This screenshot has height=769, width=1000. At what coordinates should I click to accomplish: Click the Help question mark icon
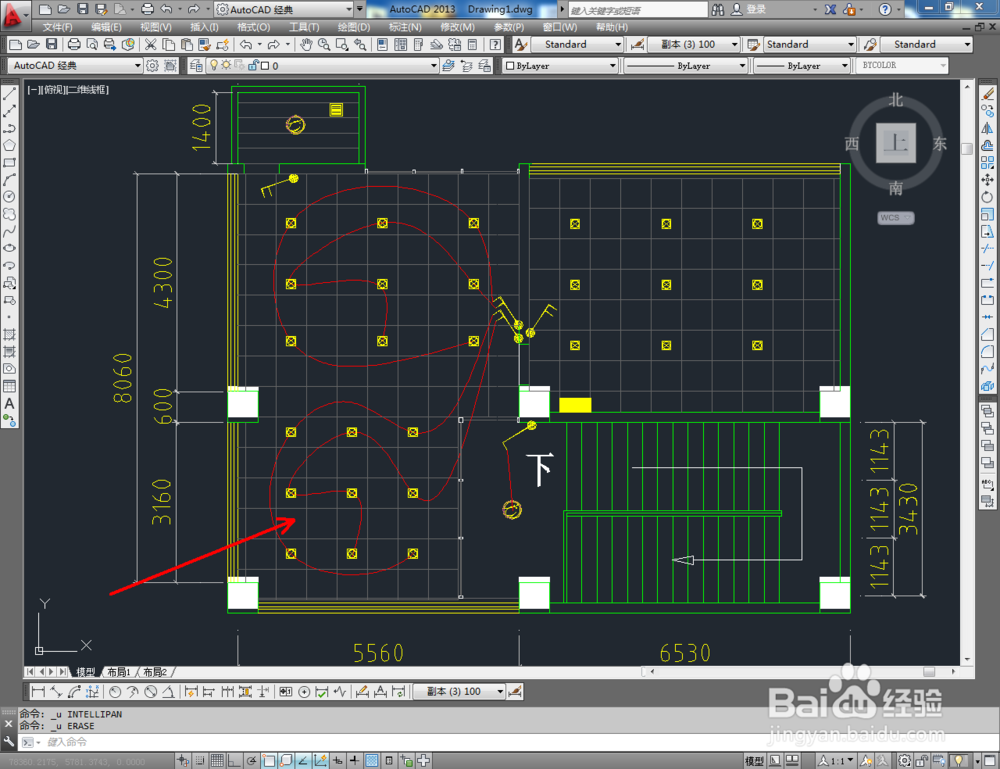coord(495,44)
